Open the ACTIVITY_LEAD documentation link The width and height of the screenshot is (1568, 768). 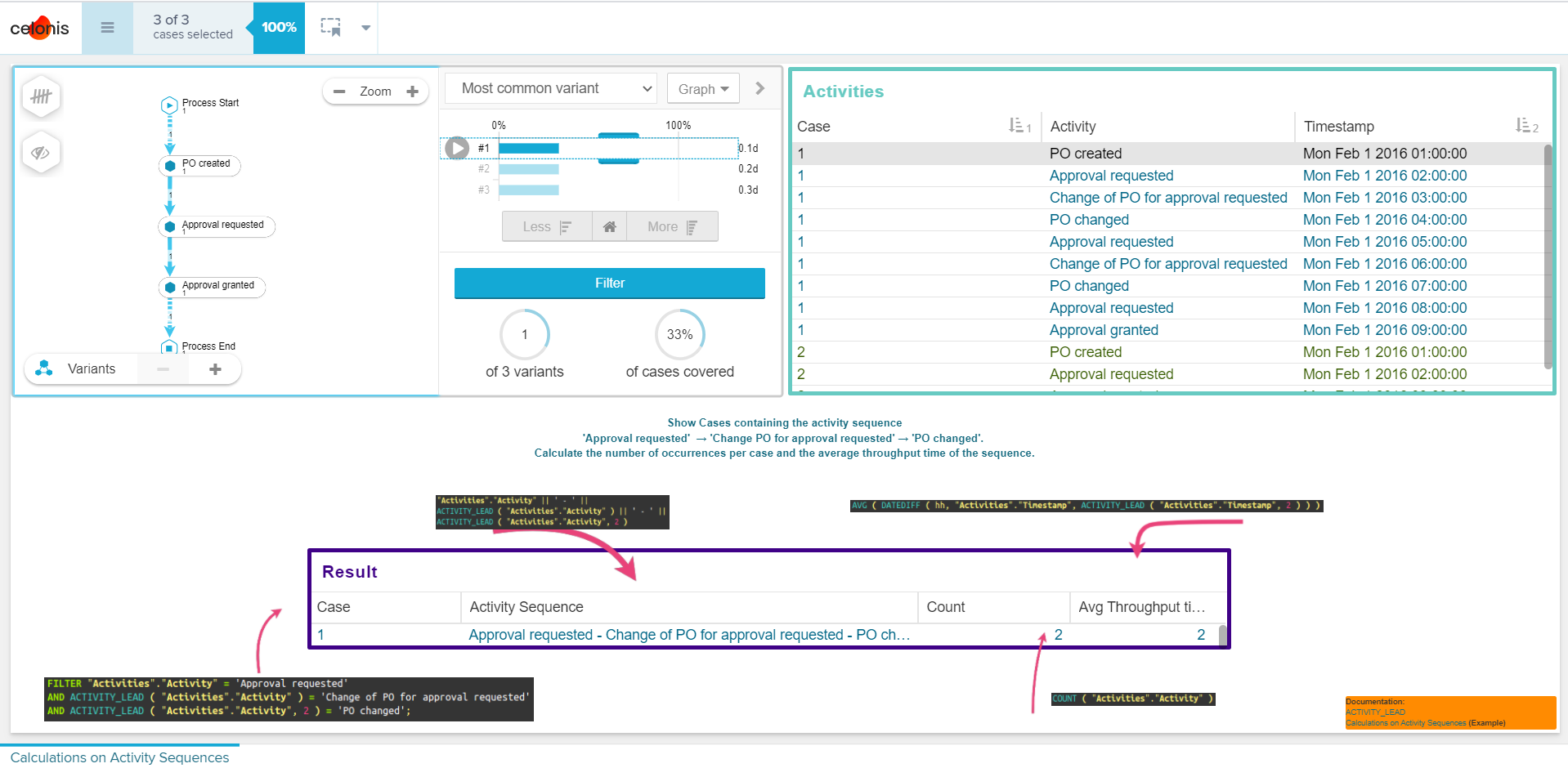(1375, 712)
